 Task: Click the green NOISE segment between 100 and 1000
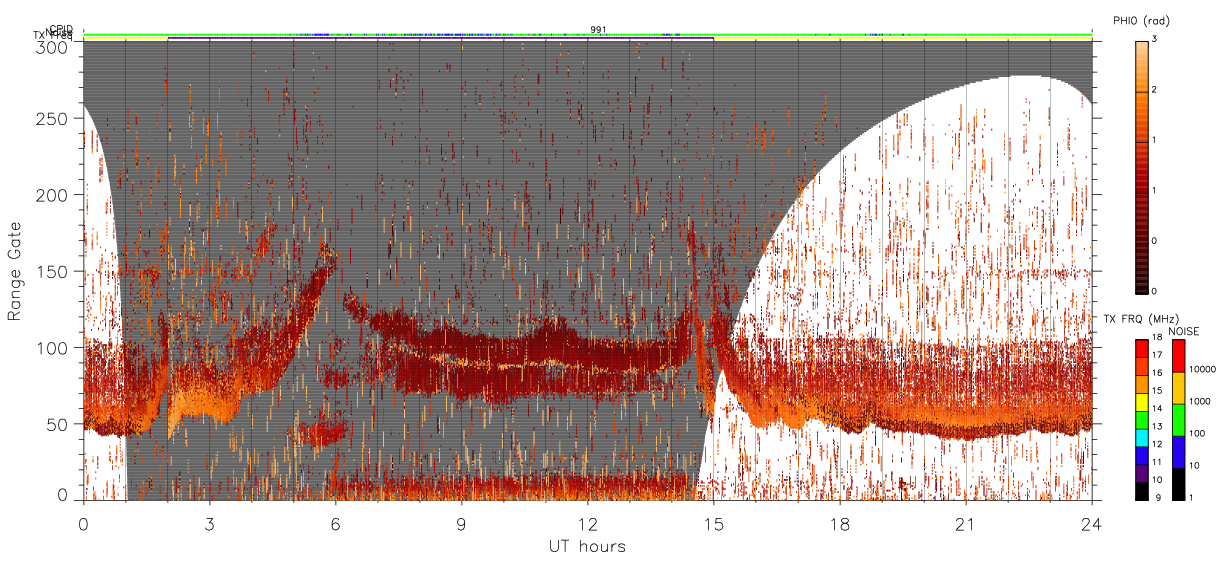pyautogui.click(x=1181, y=420)
